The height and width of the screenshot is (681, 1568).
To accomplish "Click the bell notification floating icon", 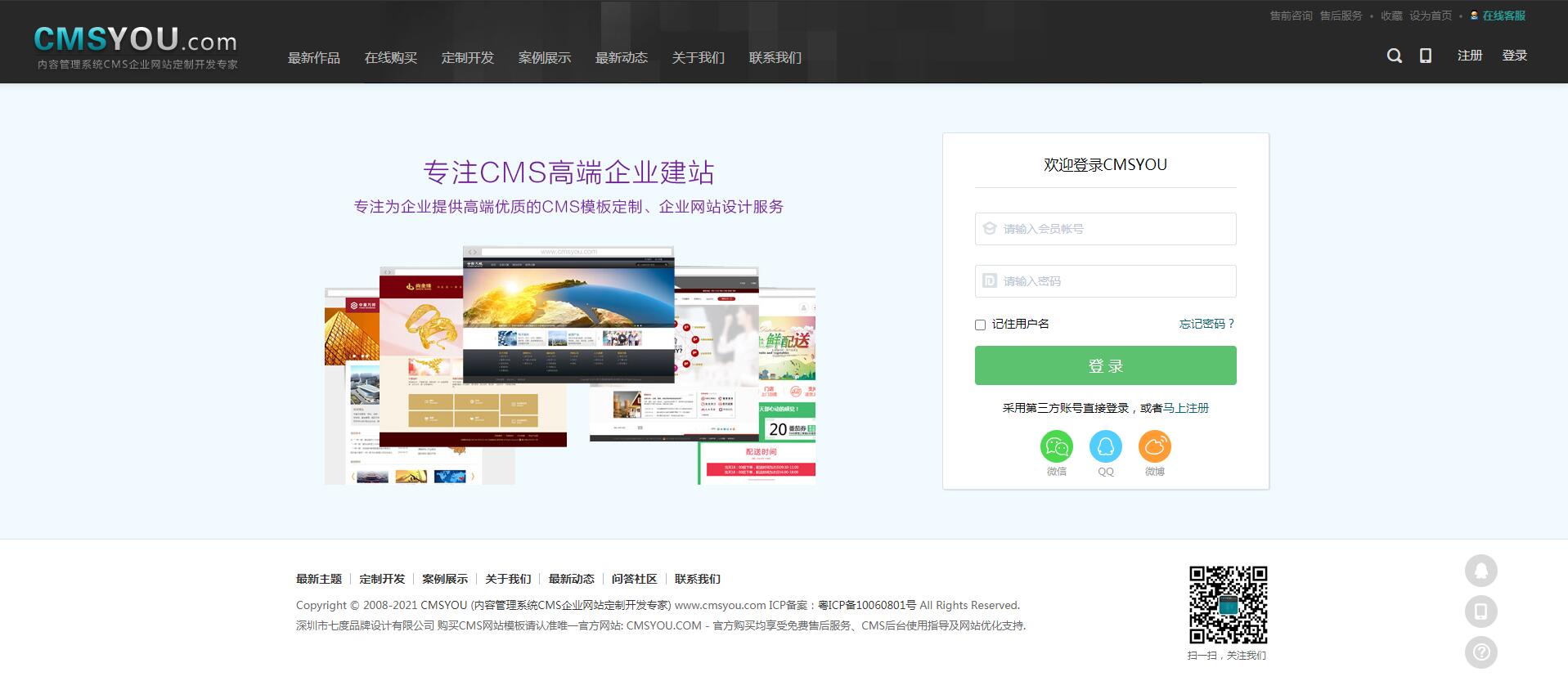I will [1480, 571].
